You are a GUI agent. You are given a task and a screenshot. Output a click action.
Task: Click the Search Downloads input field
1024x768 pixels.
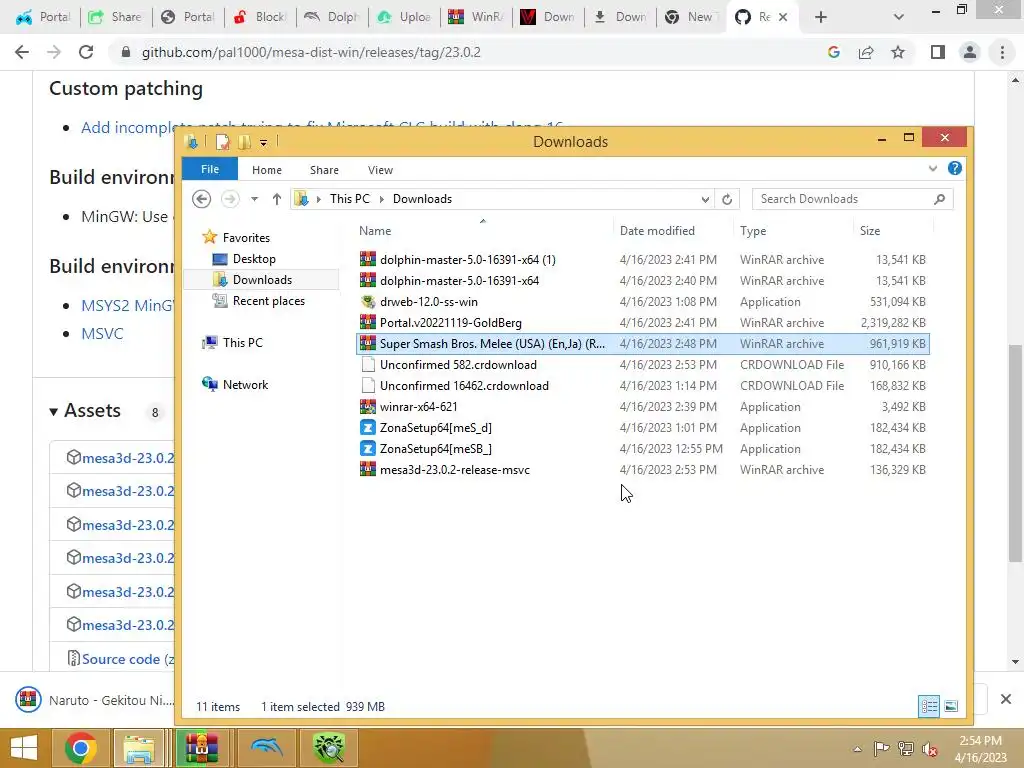(842, 199)
